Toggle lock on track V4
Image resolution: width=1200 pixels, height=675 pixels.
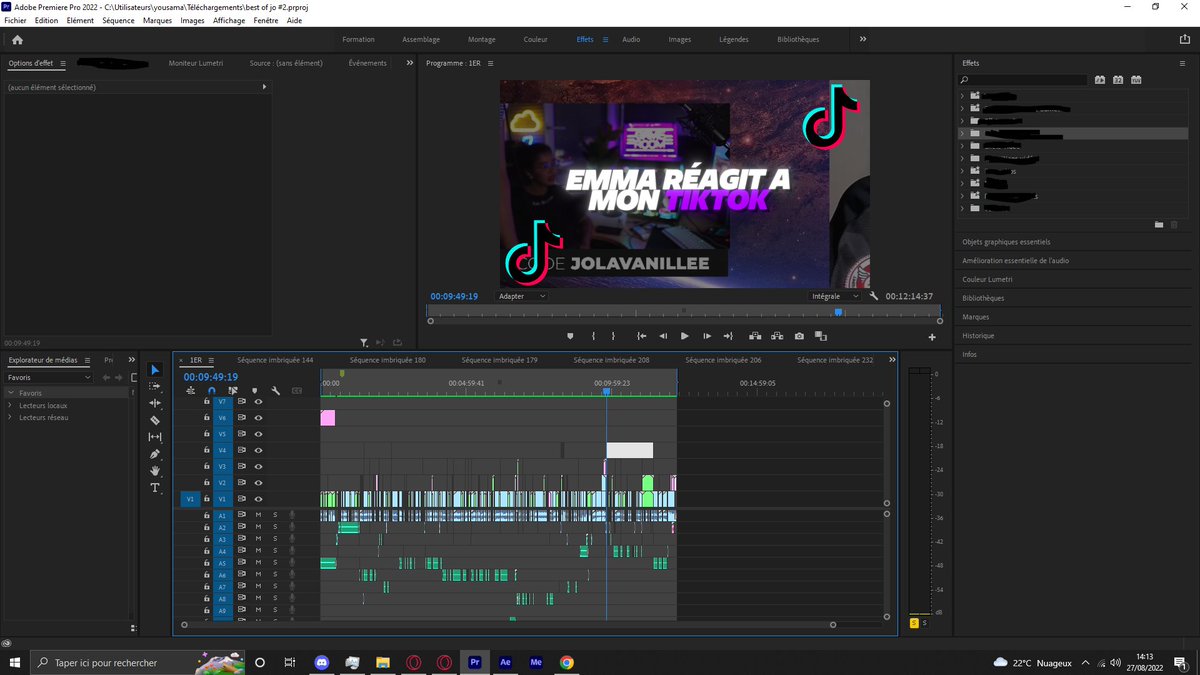click(x=207, y=450)
